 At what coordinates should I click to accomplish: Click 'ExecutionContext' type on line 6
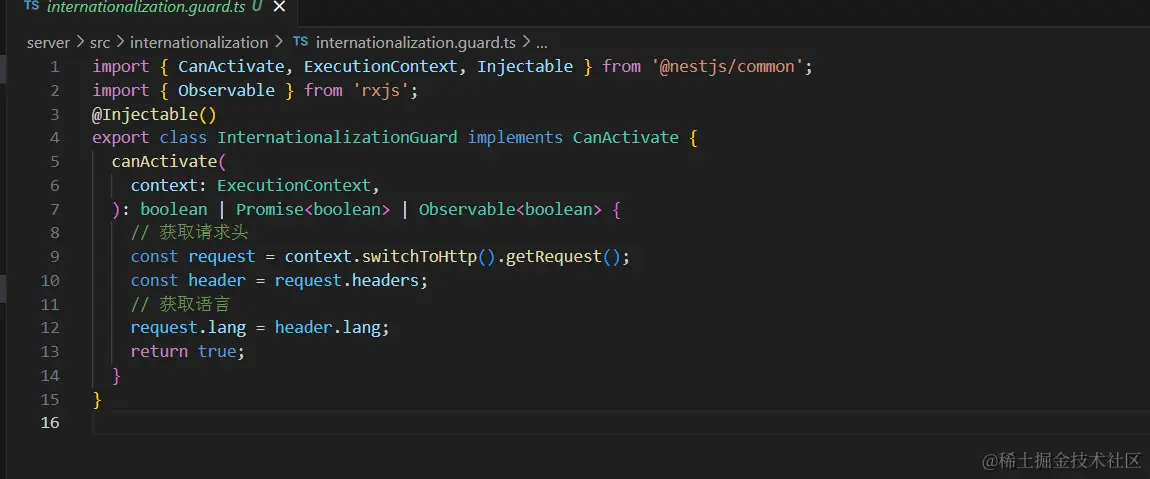[293, 186]
